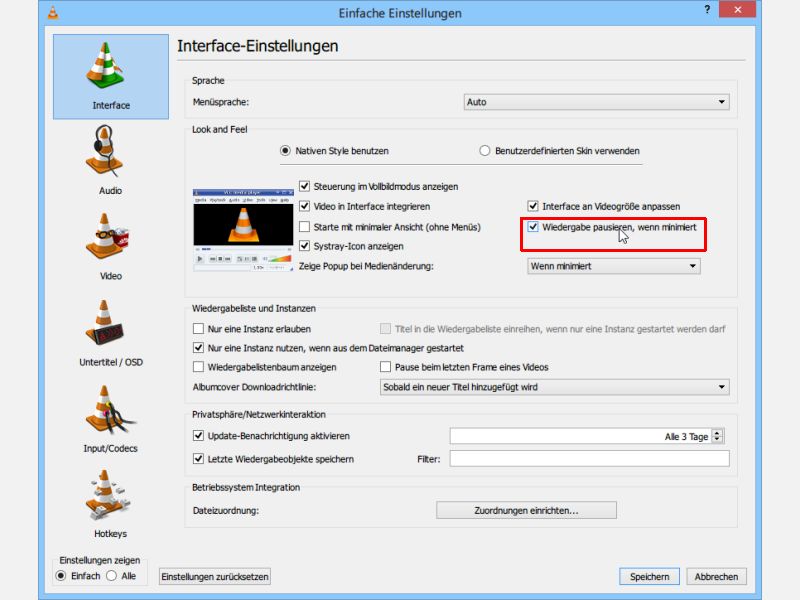This screenshot has height=600, width=800.
Task: Open the Untertitel / OSD settings category
Action: [x=111, y=333]
